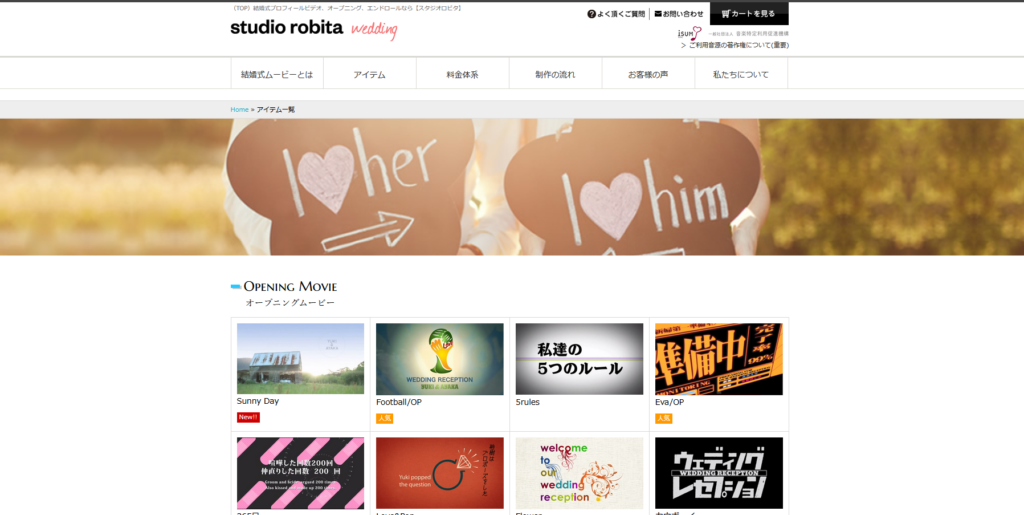Go to 制作の流れ navigation tab
Screen dimensions: 1024x515
click(x=555, y=74)
